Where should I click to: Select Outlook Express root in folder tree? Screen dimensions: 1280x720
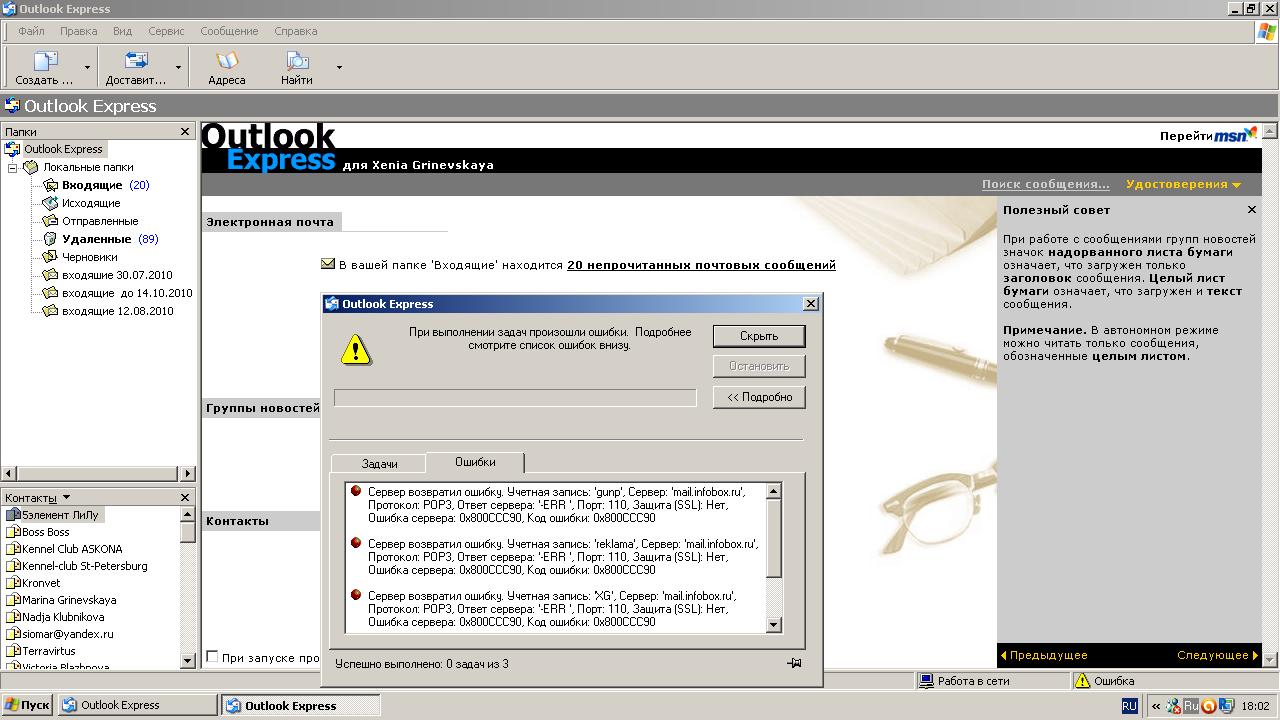tap(63, 149)
